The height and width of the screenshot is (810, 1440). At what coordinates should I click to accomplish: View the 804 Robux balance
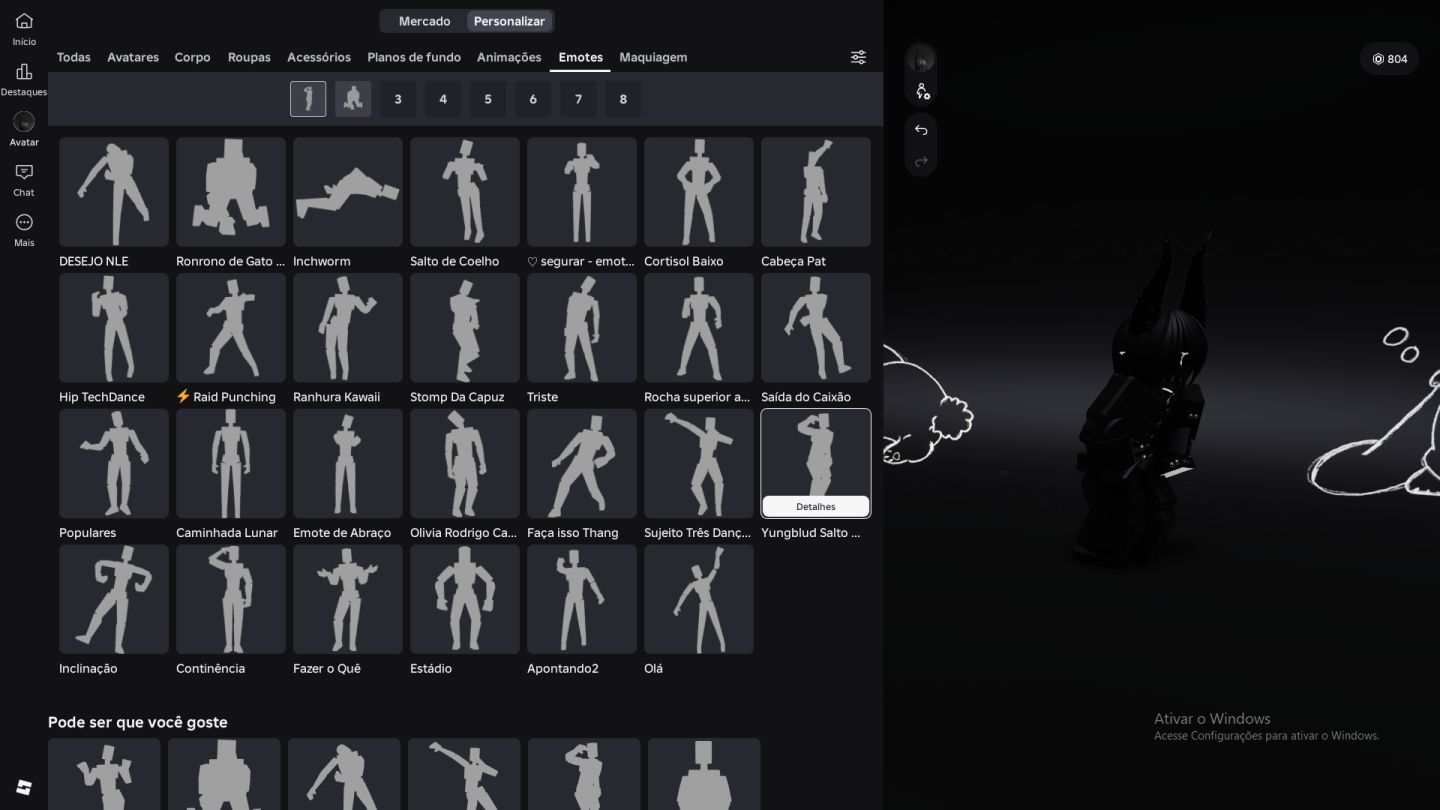(x=1389, y=59)
